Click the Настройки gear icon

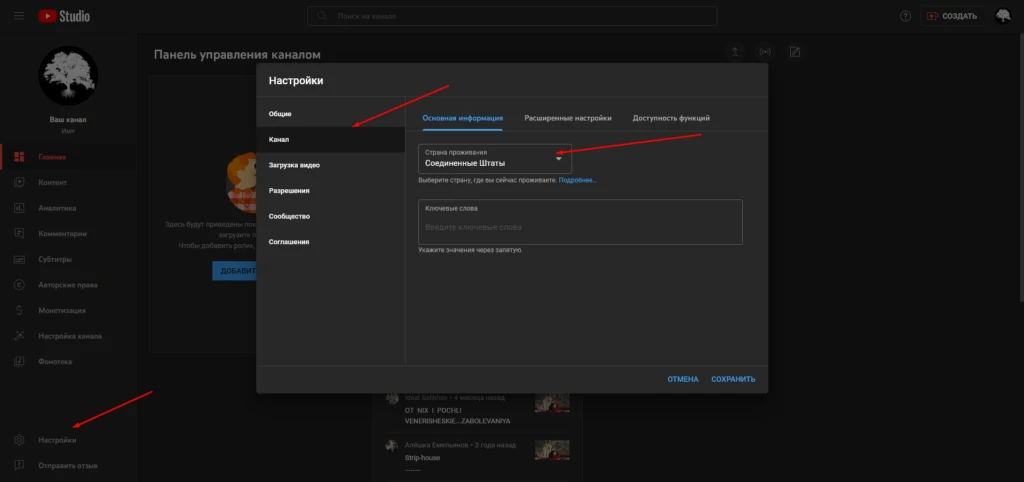coord(19,440)
